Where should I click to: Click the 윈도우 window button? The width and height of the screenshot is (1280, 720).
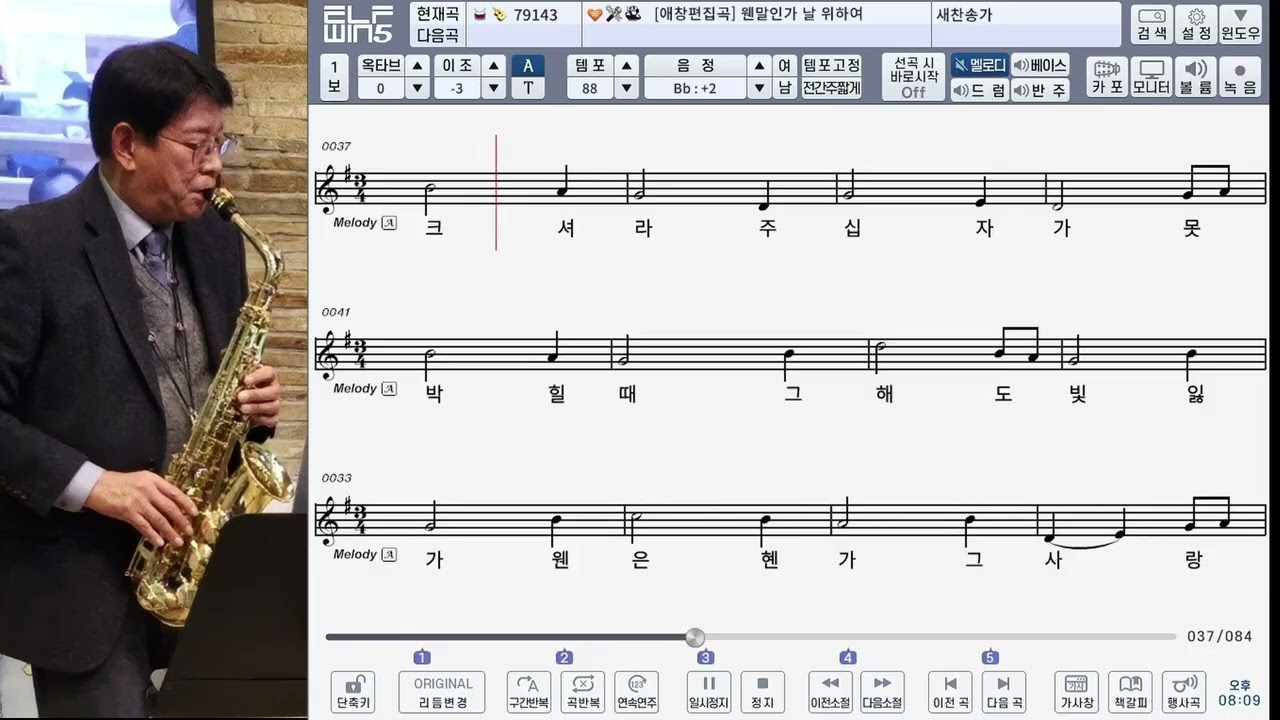(1240, 24)
